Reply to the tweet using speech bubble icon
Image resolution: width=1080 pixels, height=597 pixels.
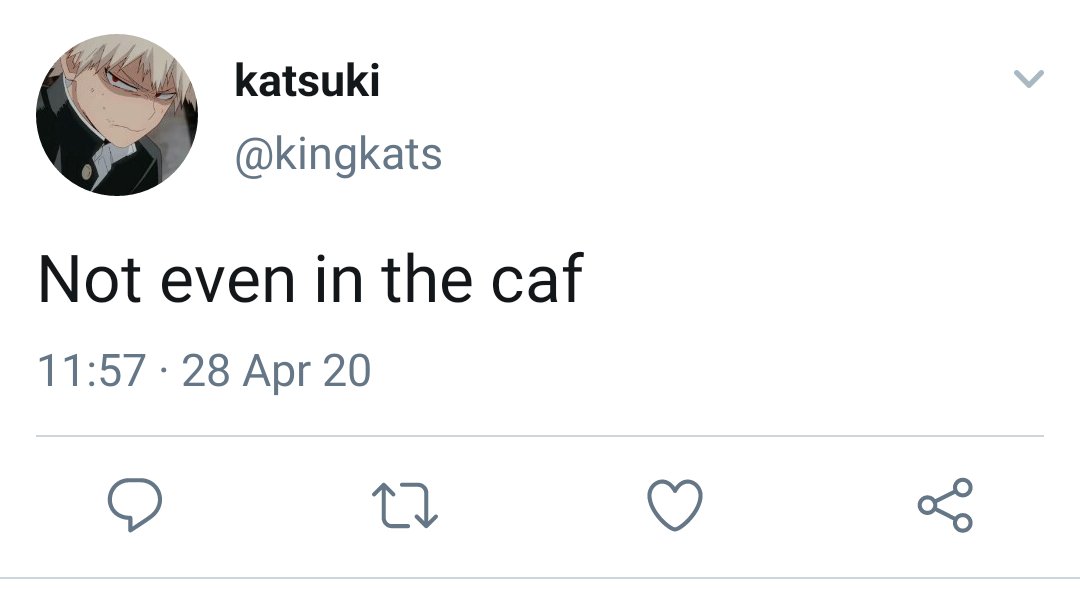click(135, 505)
